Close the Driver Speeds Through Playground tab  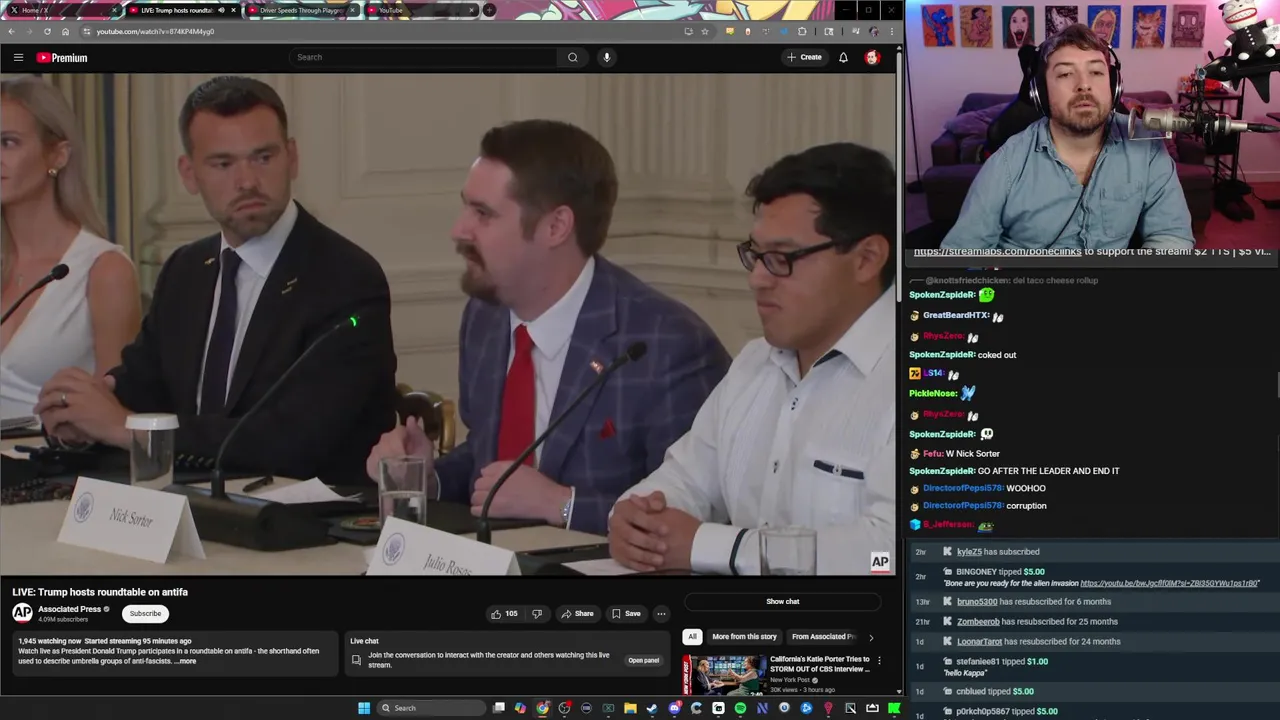pyautogui.click(x=352, y=10)
